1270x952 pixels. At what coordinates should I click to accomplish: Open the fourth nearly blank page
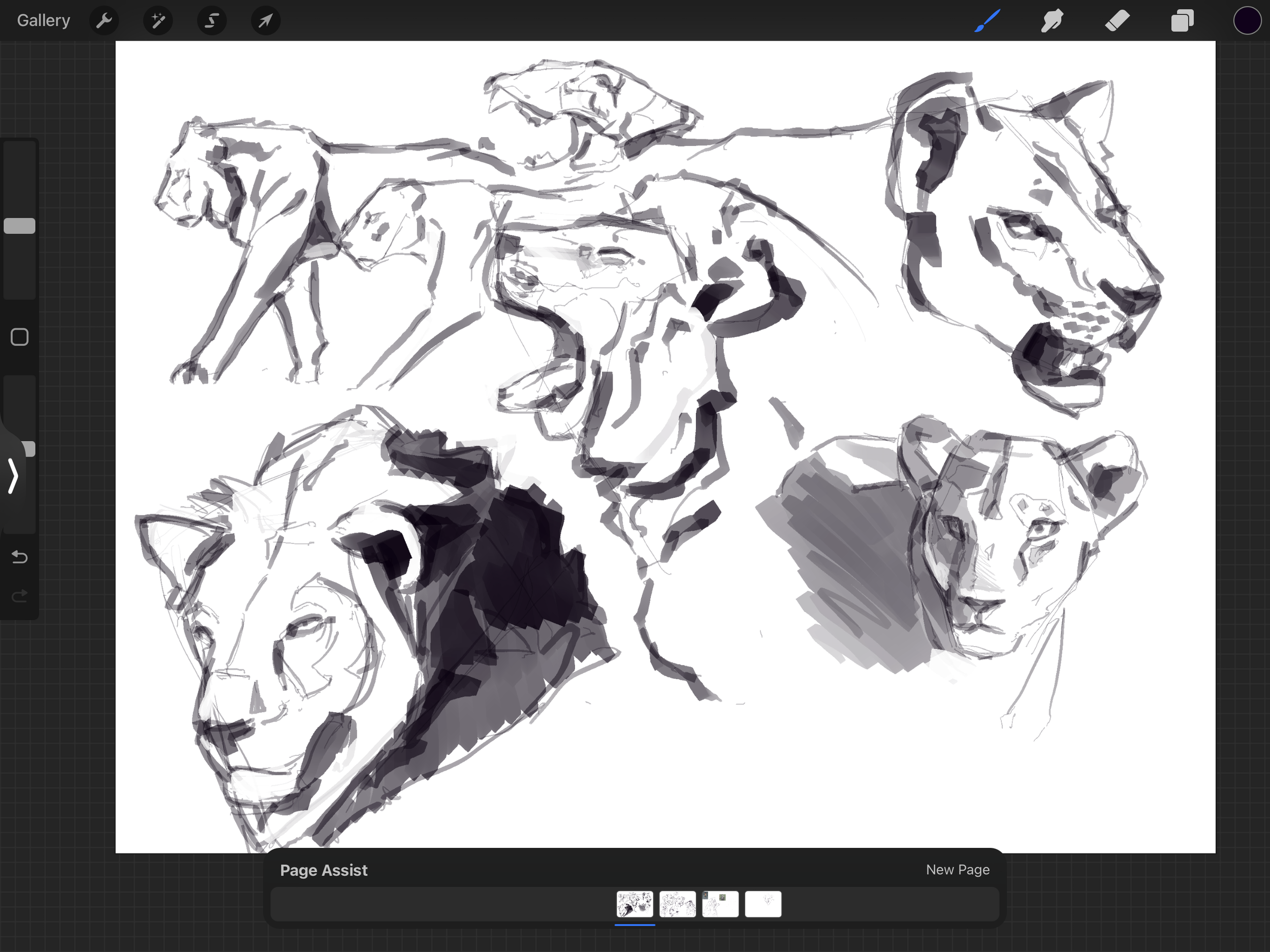[763, 904]
